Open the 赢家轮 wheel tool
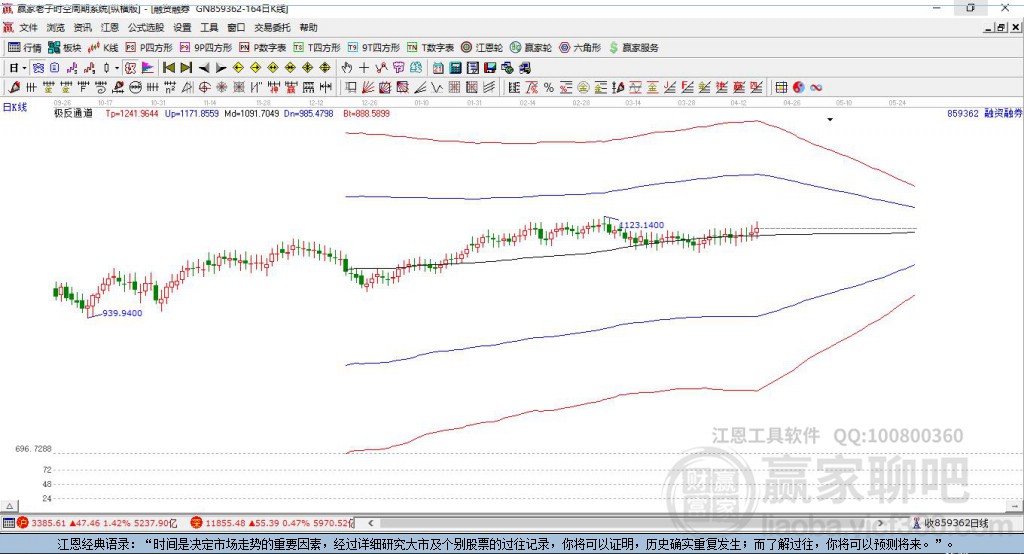1024x554 pixels. click(x=531, y=48)
